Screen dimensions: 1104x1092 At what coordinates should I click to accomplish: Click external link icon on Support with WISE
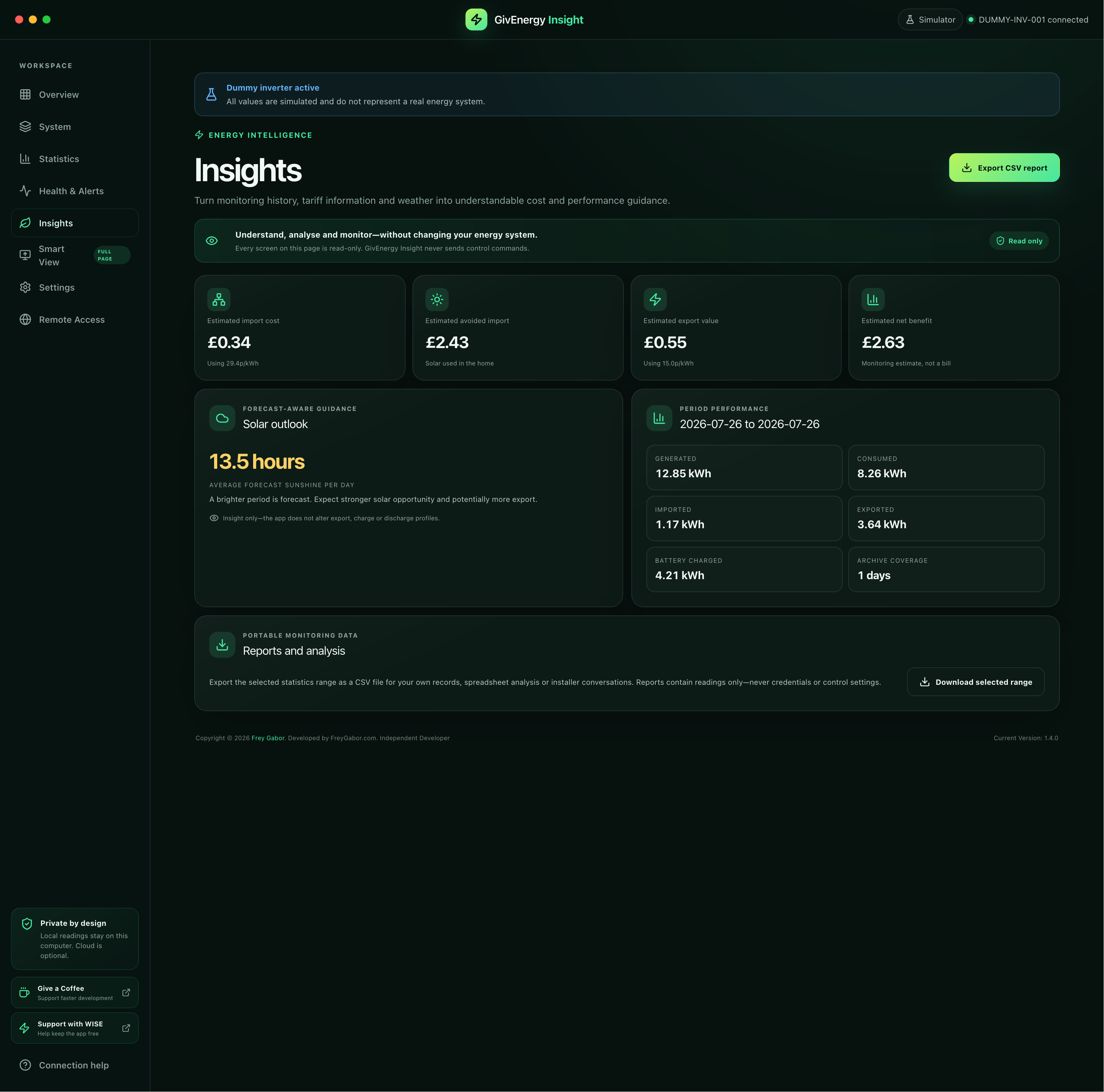pos(126,1028)
